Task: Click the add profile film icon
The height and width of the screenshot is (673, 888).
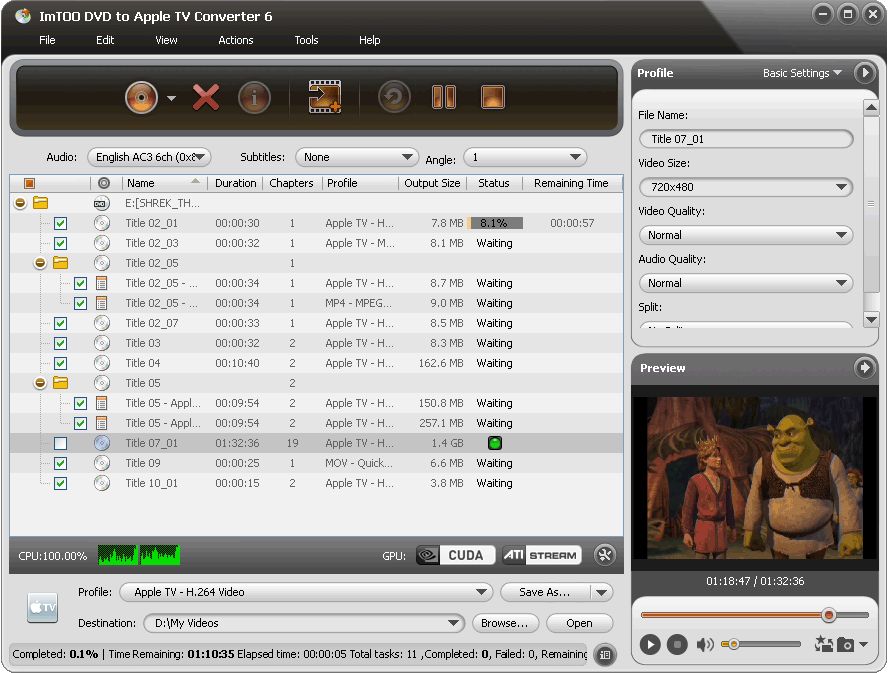Action: pyautogui.click(x=325, y=96)
